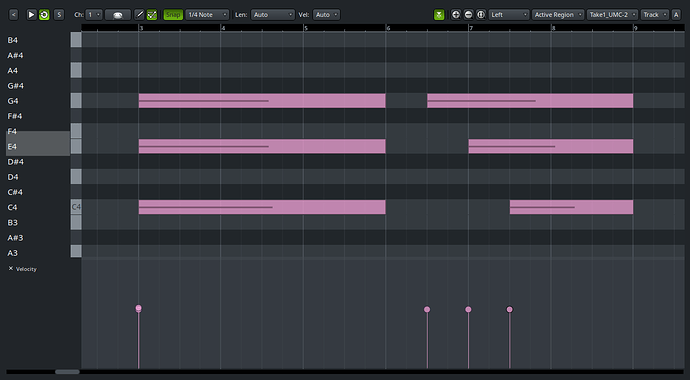Click the back arrow button
The image size is (690, 380).
pos(14,15)
